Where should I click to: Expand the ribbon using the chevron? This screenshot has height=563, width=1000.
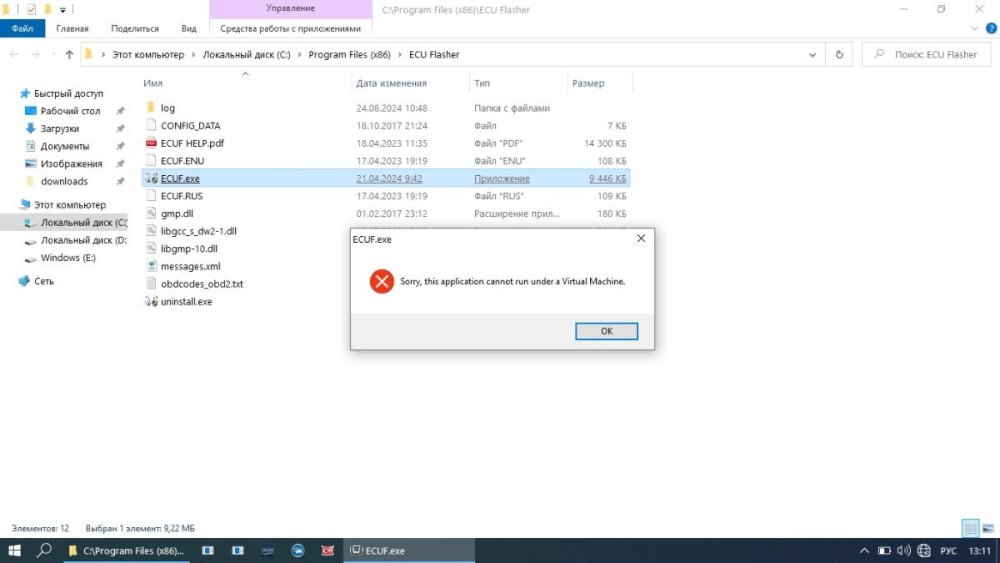(973, 29)
